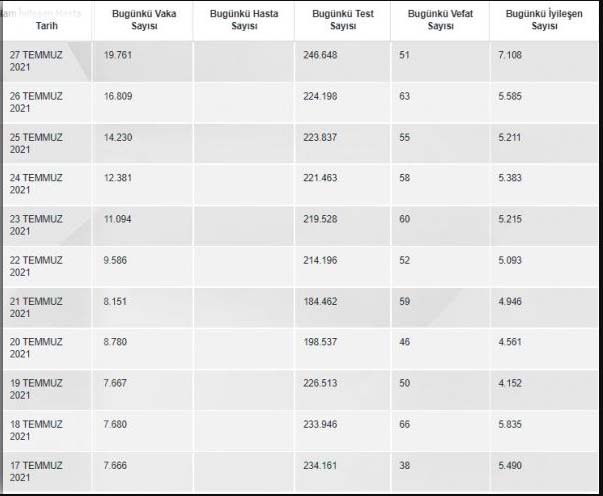Select the test count 224.198
Screen dimensions: 603x496
click(x=320, y=96)
